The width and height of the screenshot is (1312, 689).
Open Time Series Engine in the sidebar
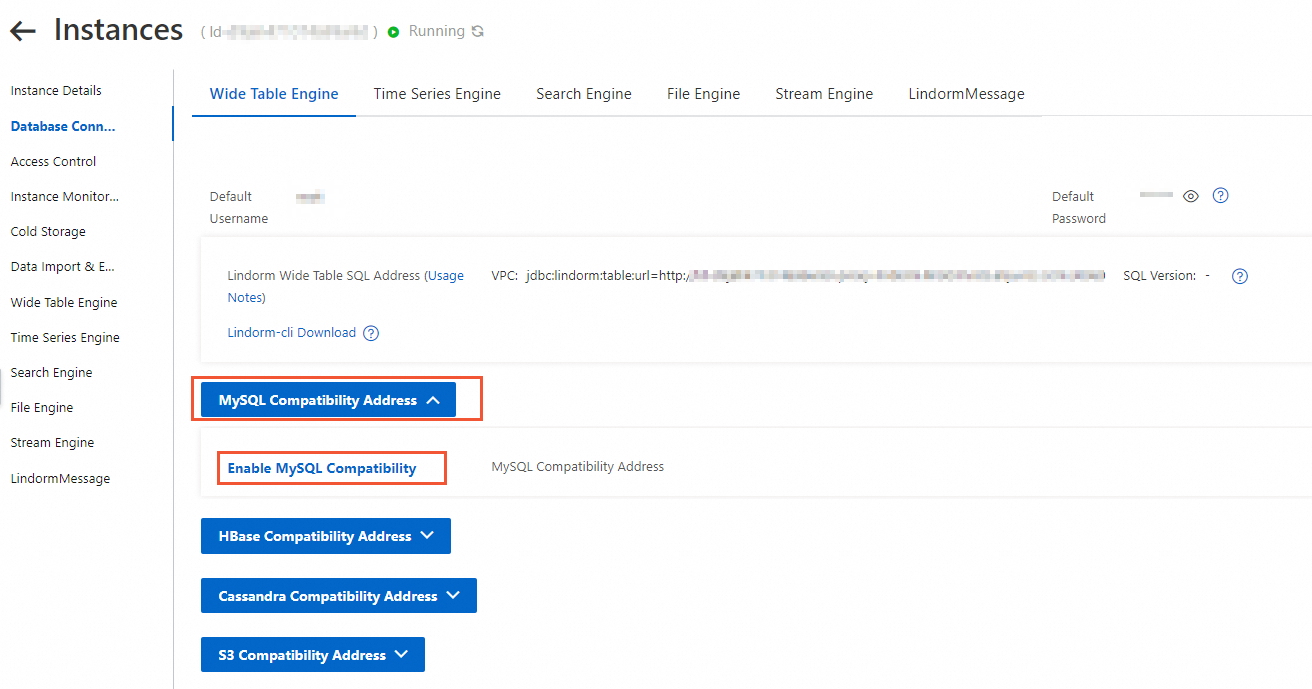65,337
